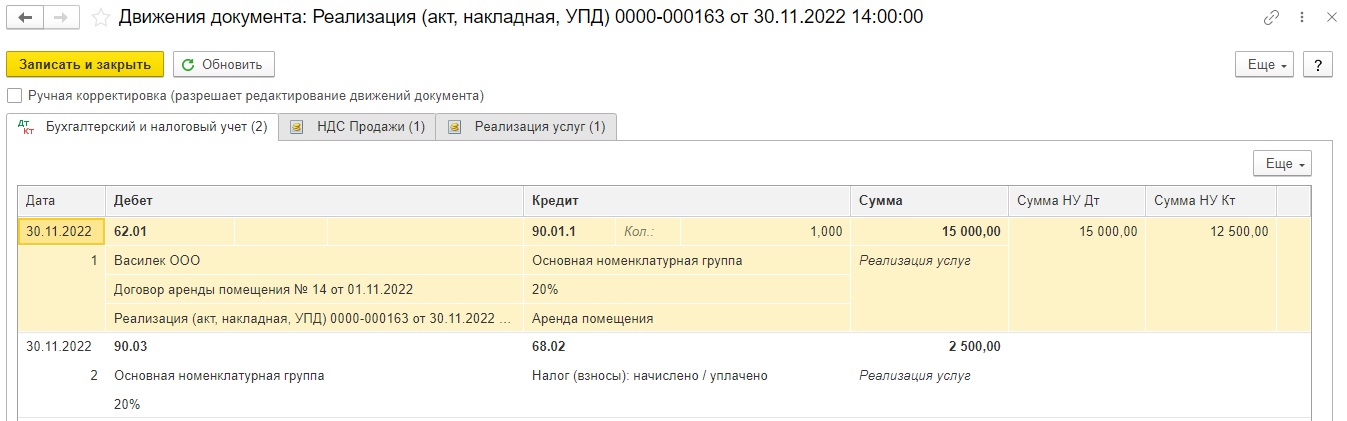1347x421 pixels.
Task: Switch to НДС Продажи (1) tab
Action: [357, 127]
